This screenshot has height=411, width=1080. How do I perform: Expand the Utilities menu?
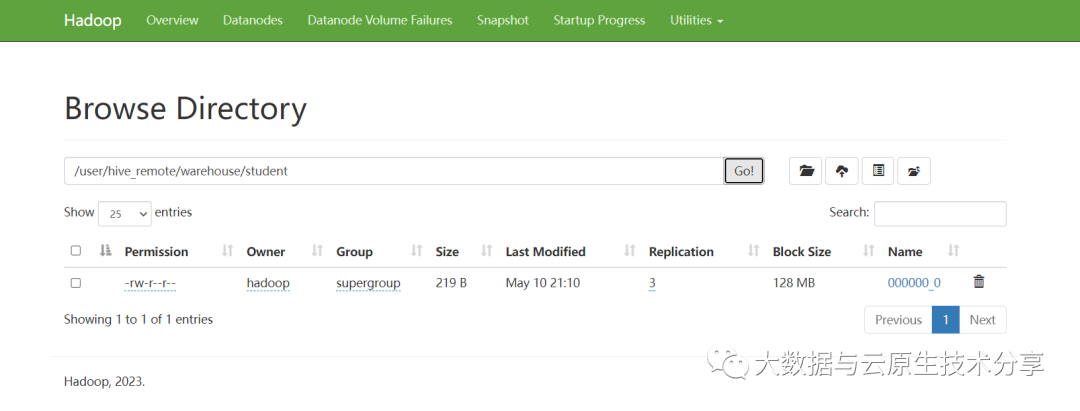[696, 20]
